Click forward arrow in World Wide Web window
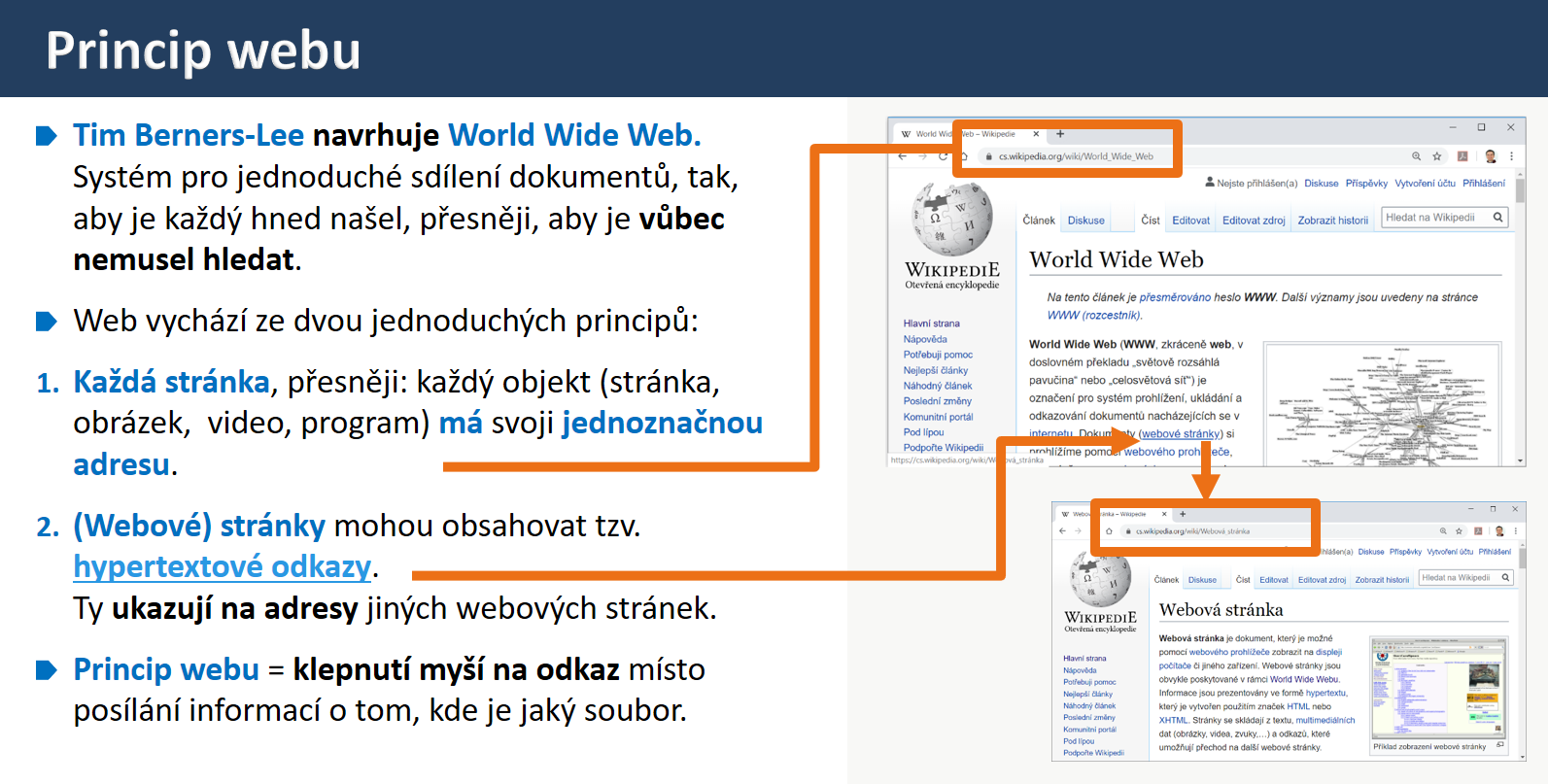 coord(922,156)
